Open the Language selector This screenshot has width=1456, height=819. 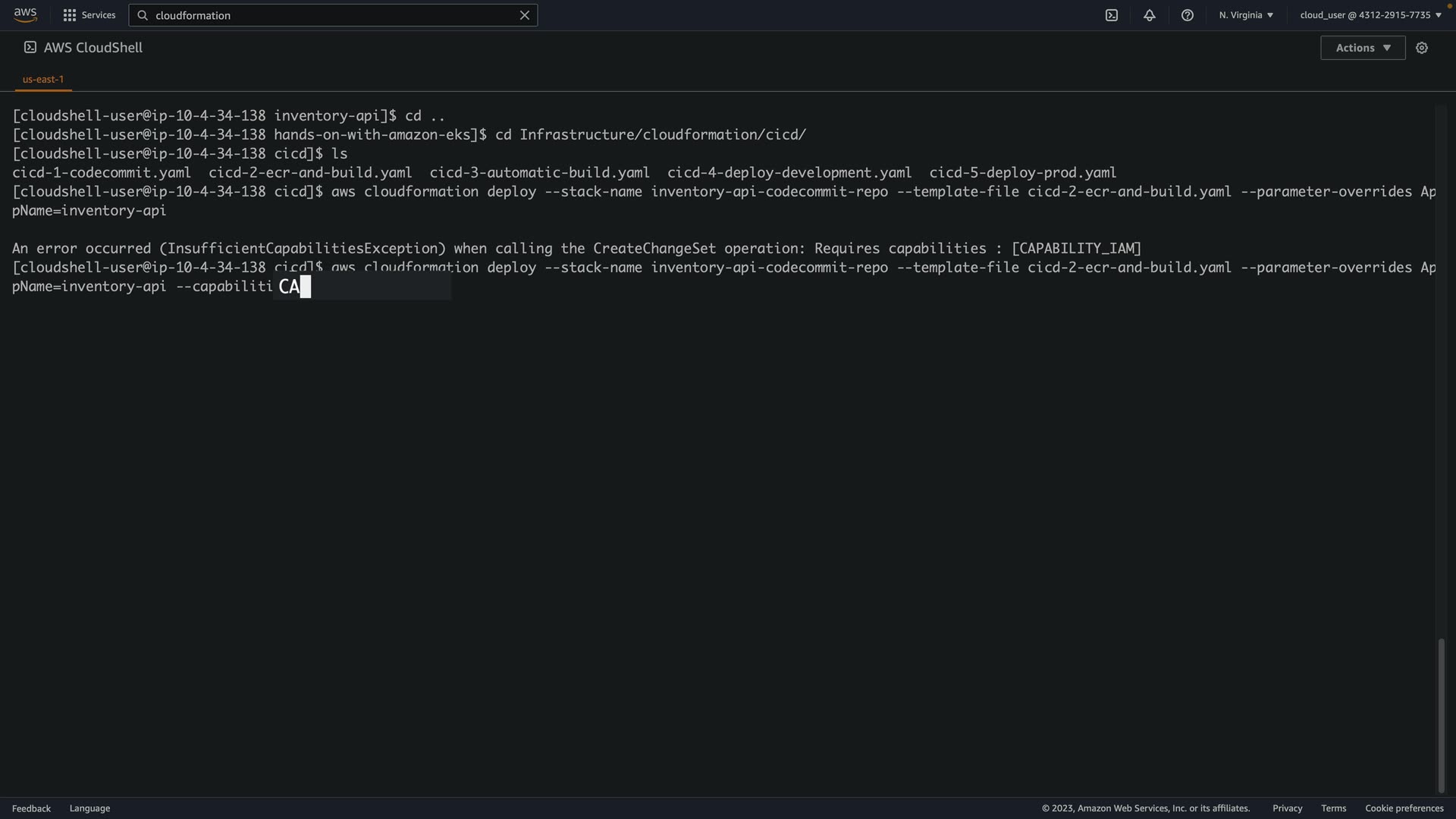point(89,808)
